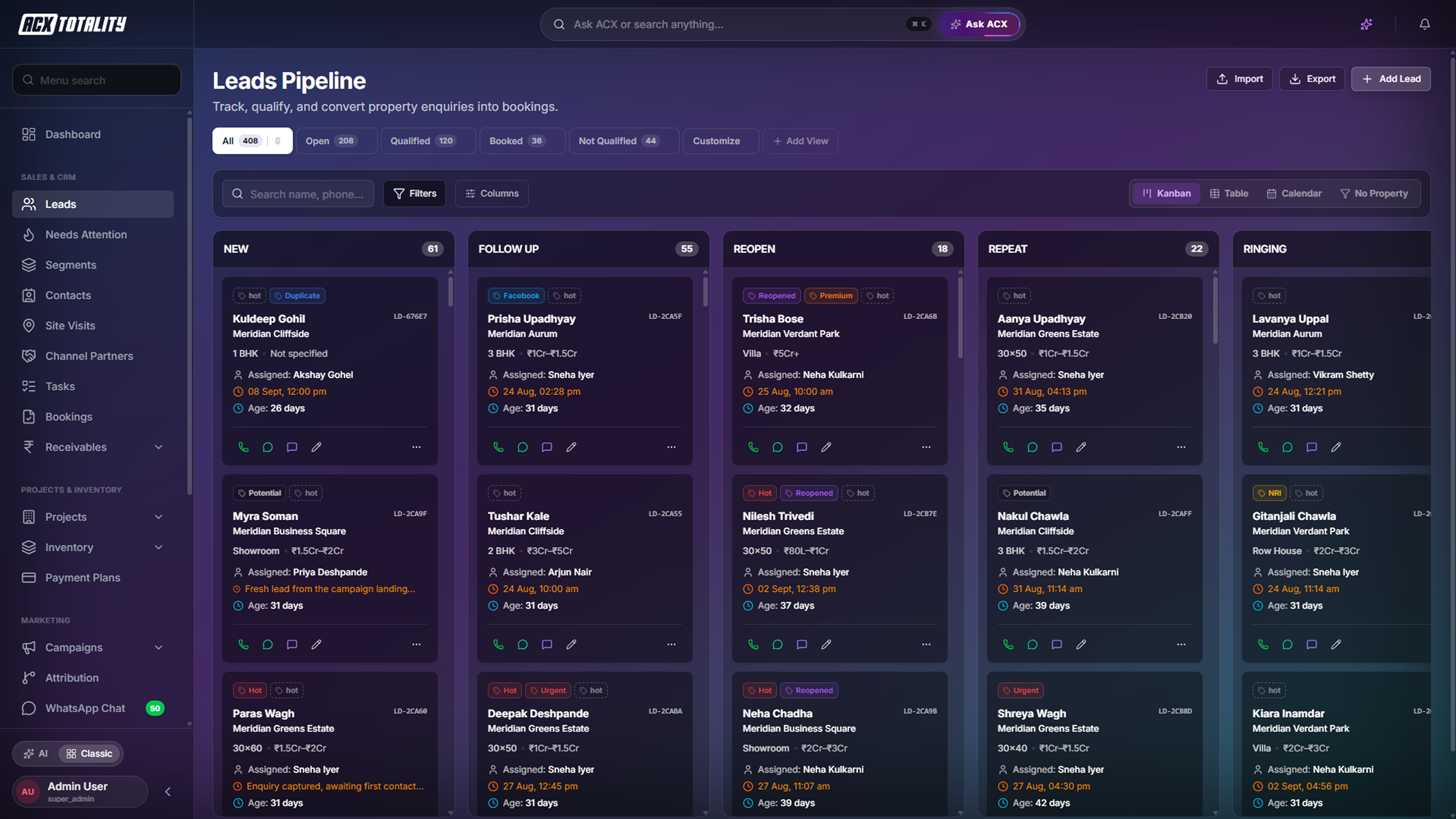This screenshot has width=1456, height=819.
Task: Click the sidebar menu scrollbar
Action: (x=189, y=306)
